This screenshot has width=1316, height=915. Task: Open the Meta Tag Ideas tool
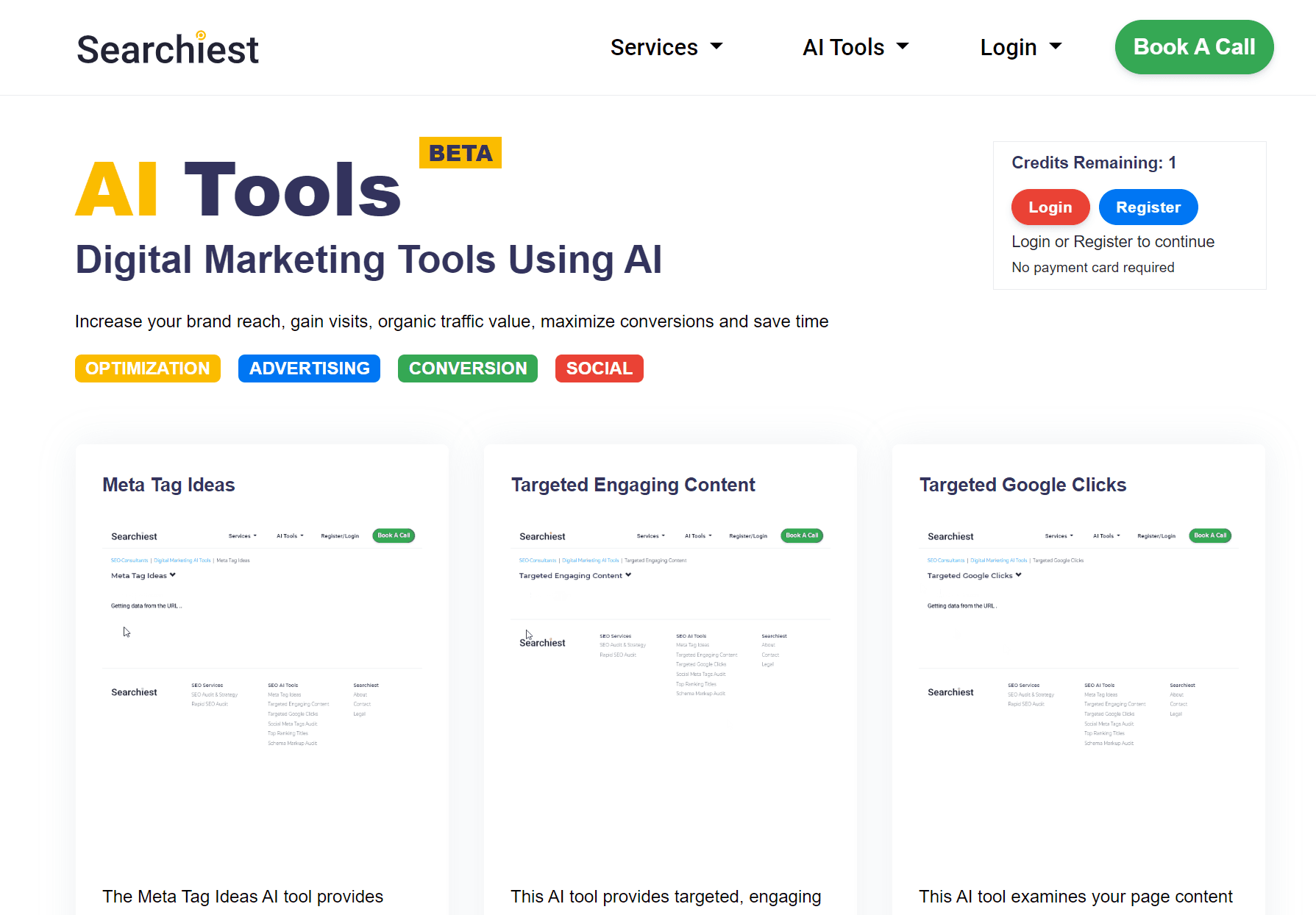coord(168,485)
